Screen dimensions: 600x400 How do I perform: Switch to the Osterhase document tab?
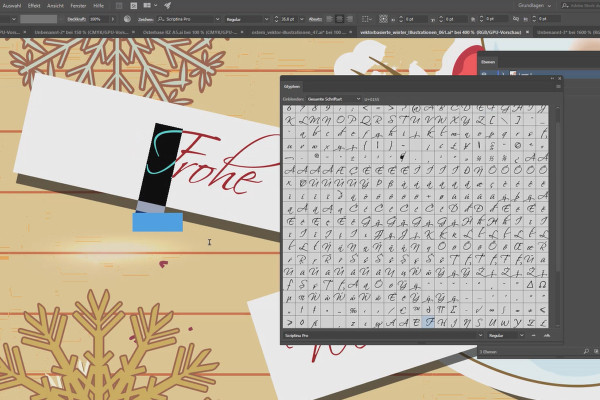click(x=190, y=33)
